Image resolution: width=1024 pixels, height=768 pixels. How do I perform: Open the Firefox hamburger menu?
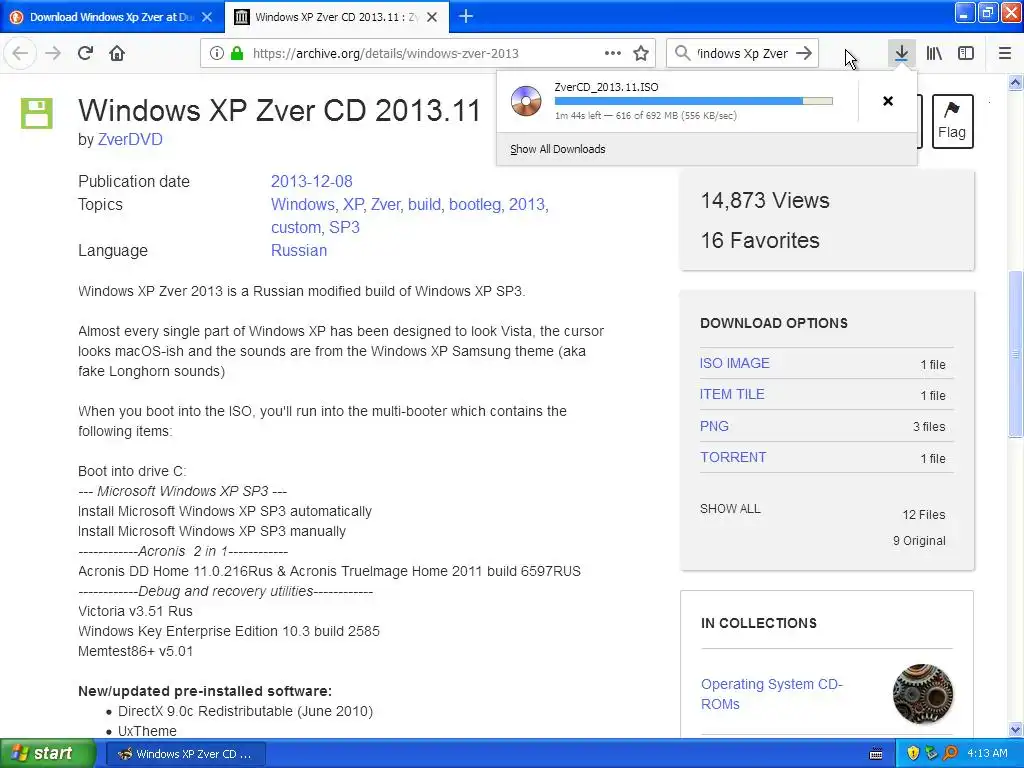[x=1005, y=53]
